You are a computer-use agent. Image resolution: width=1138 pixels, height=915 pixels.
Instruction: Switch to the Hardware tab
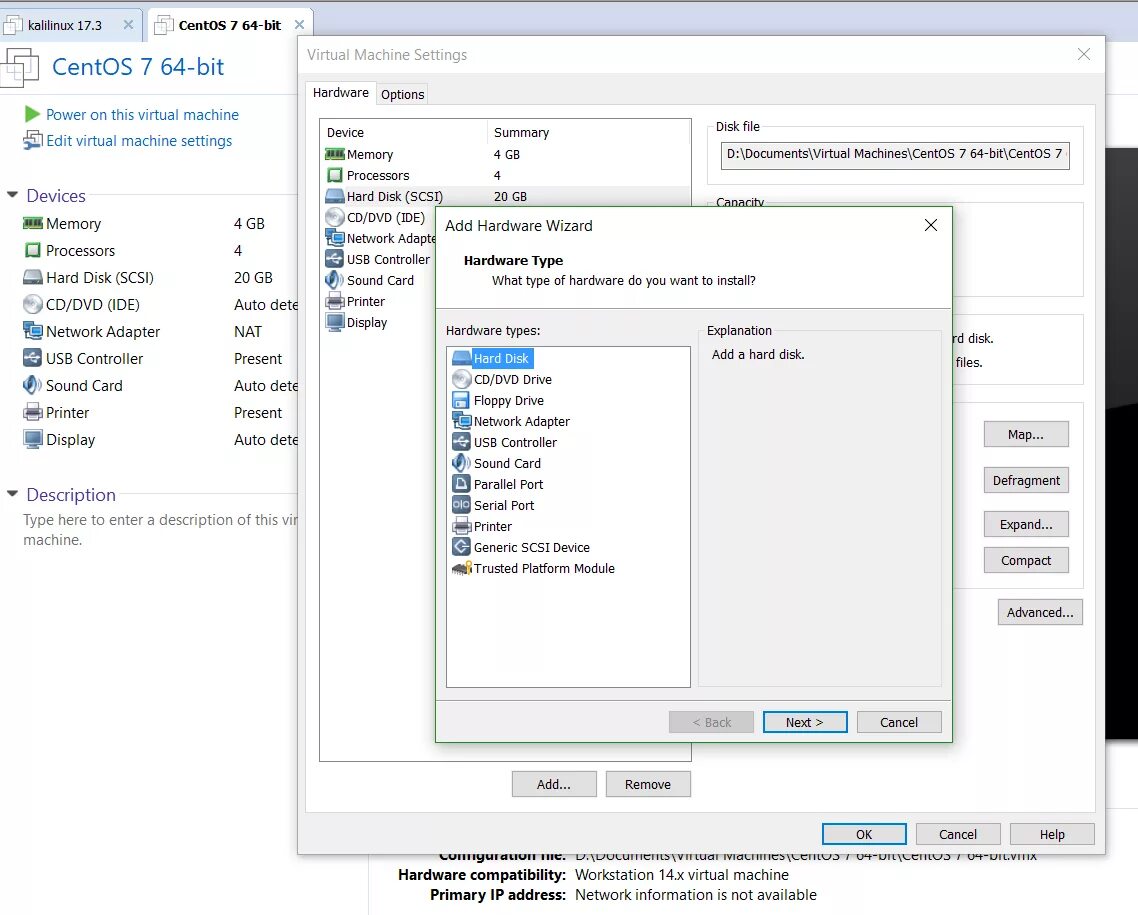tap(340, 93)
